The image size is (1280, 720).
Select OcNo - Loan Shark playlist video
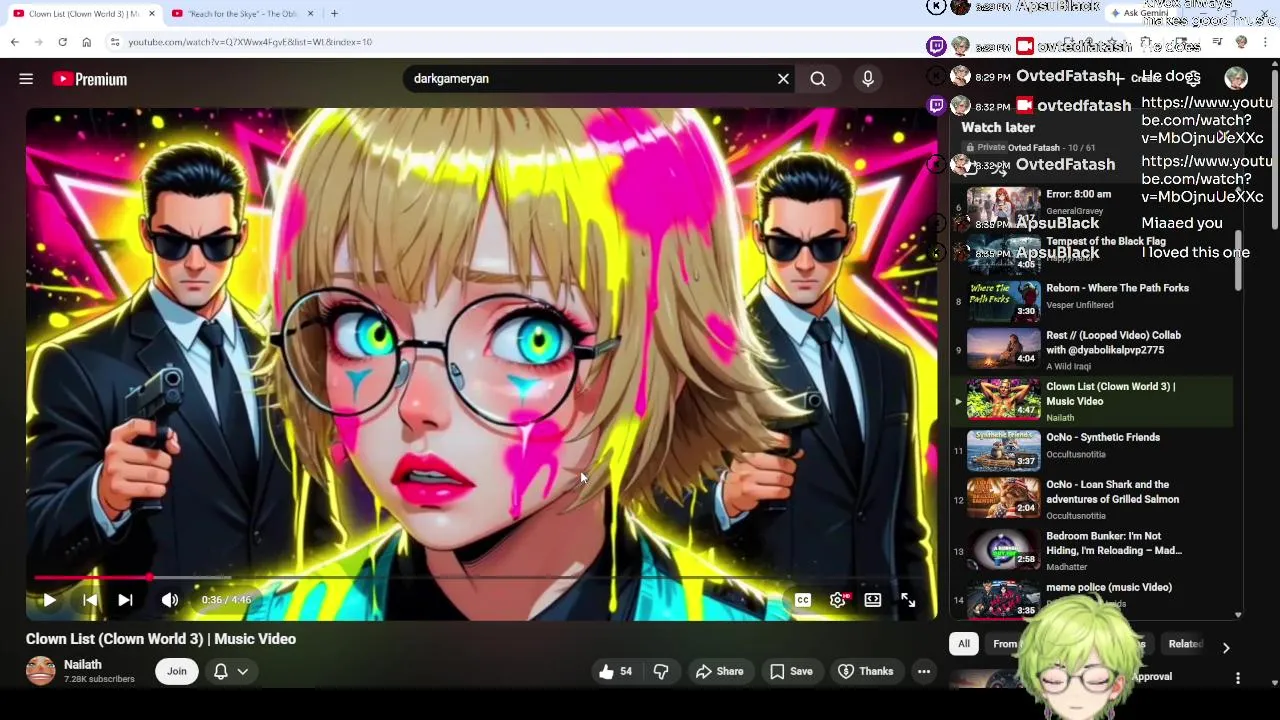(1091, 499)
